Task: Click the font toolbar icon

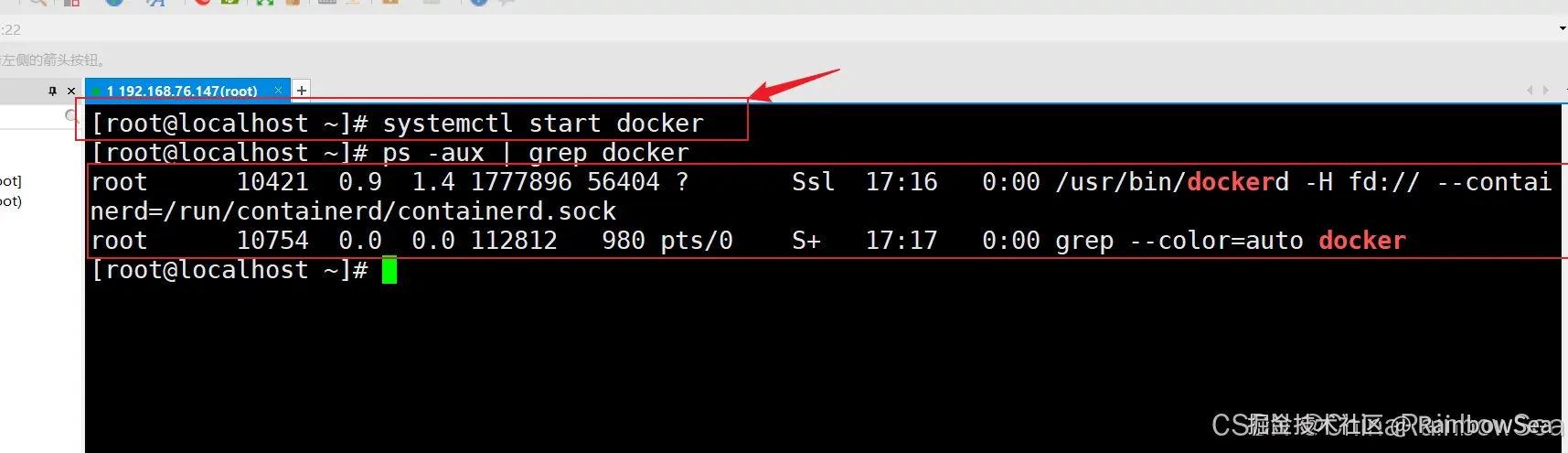Action: [155, 3]
